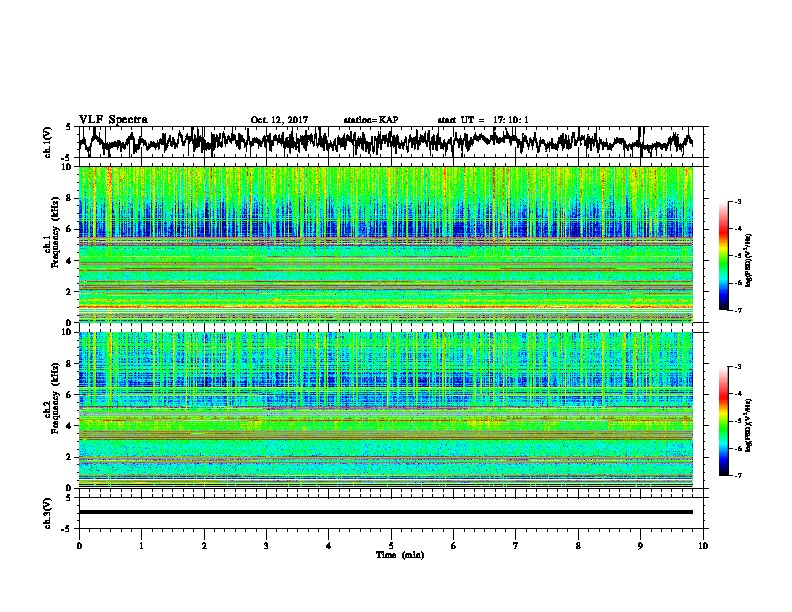Select the ch.2 "Frequency (kHz)" axis label
Viewport: 792px width, 612px height.
[x=56, y=398]
